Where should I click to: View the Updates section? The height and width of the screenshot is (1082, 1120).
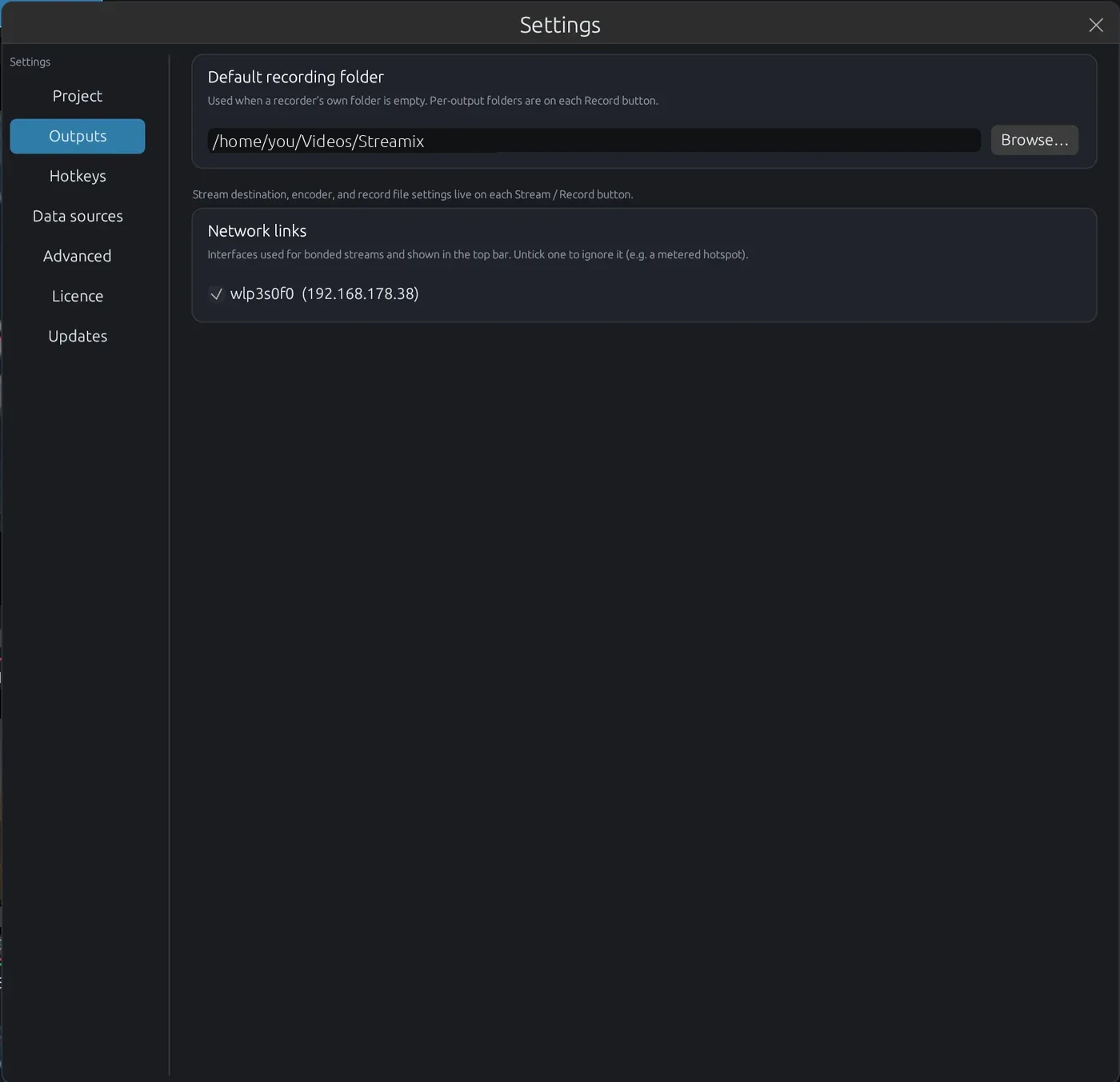pos(78,336)
